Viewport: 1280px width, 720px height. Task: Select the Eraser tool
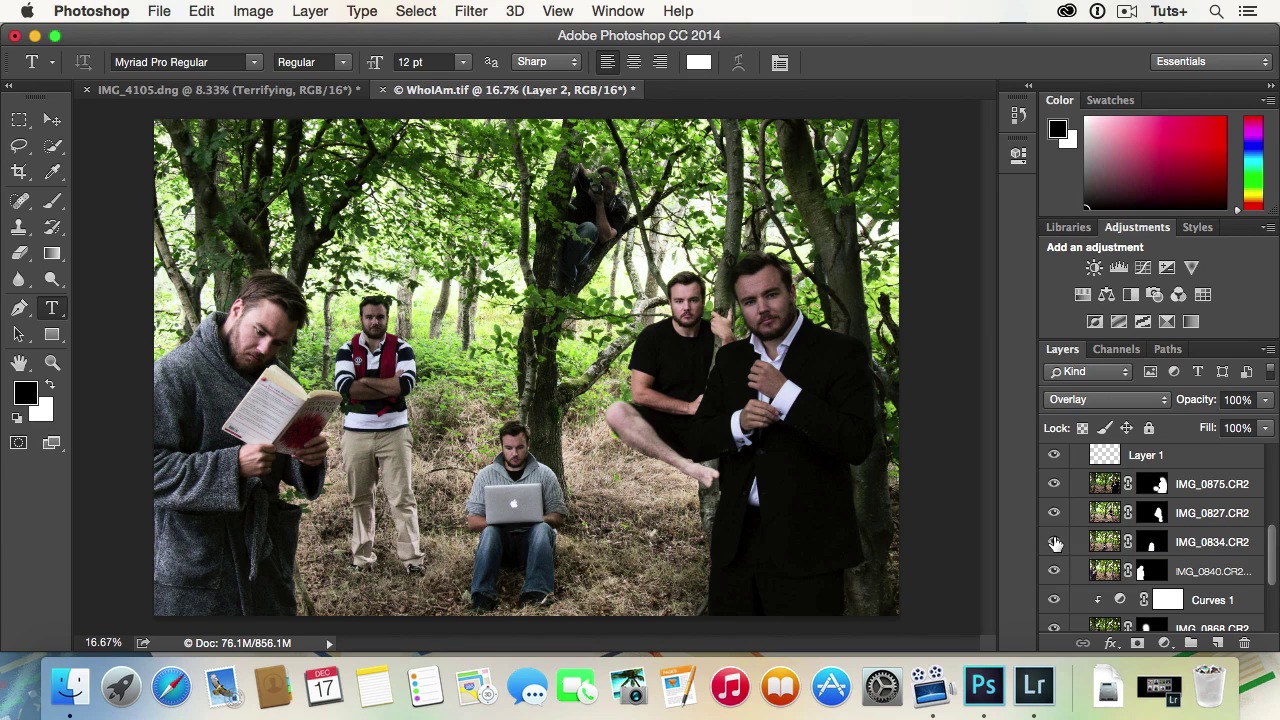coord(19,254)
